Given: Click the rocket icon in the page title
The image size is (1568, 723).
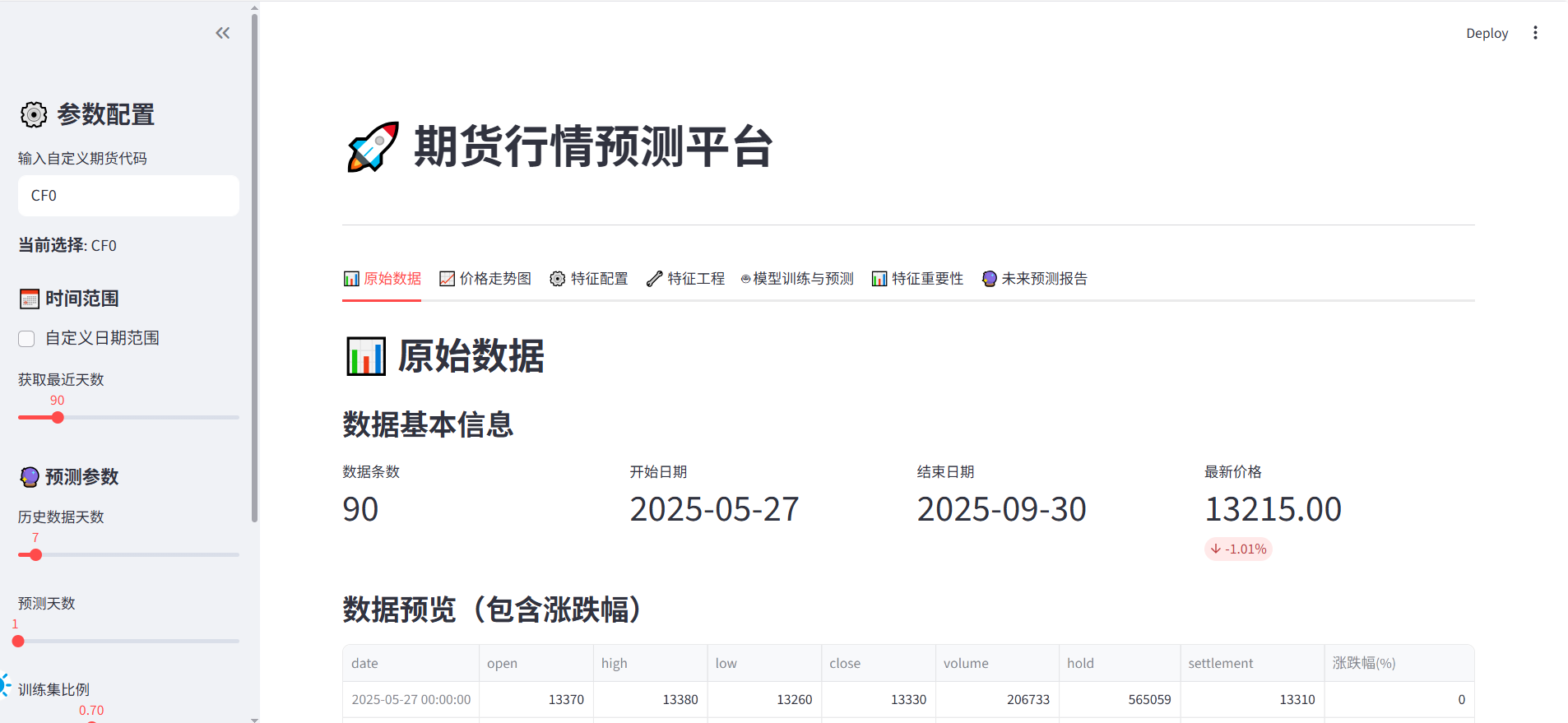Looking at the screenshot, I should pos(373,146).
